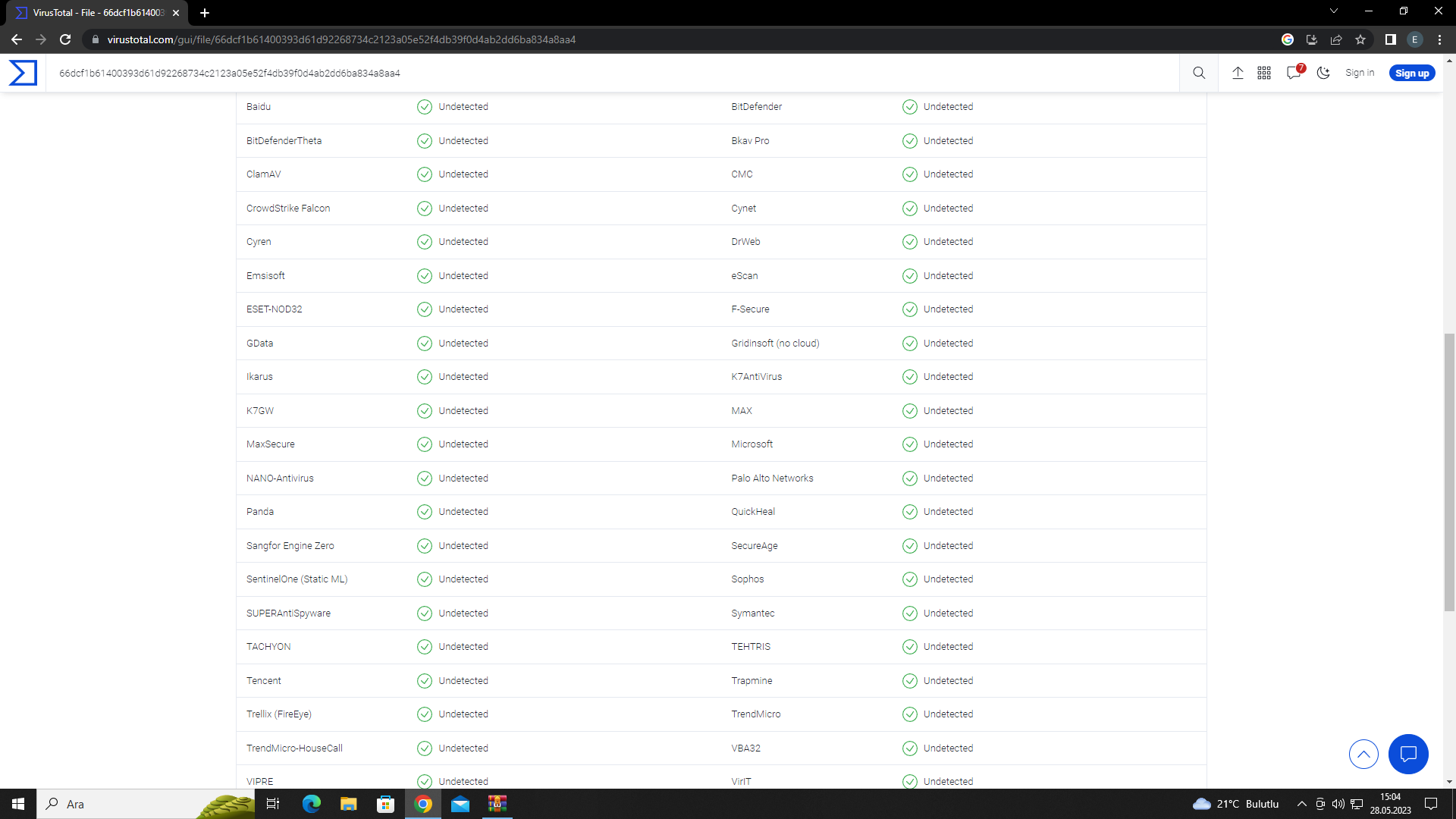Click the Microsoft engine name
The image size is (1456, 819).
752,444
